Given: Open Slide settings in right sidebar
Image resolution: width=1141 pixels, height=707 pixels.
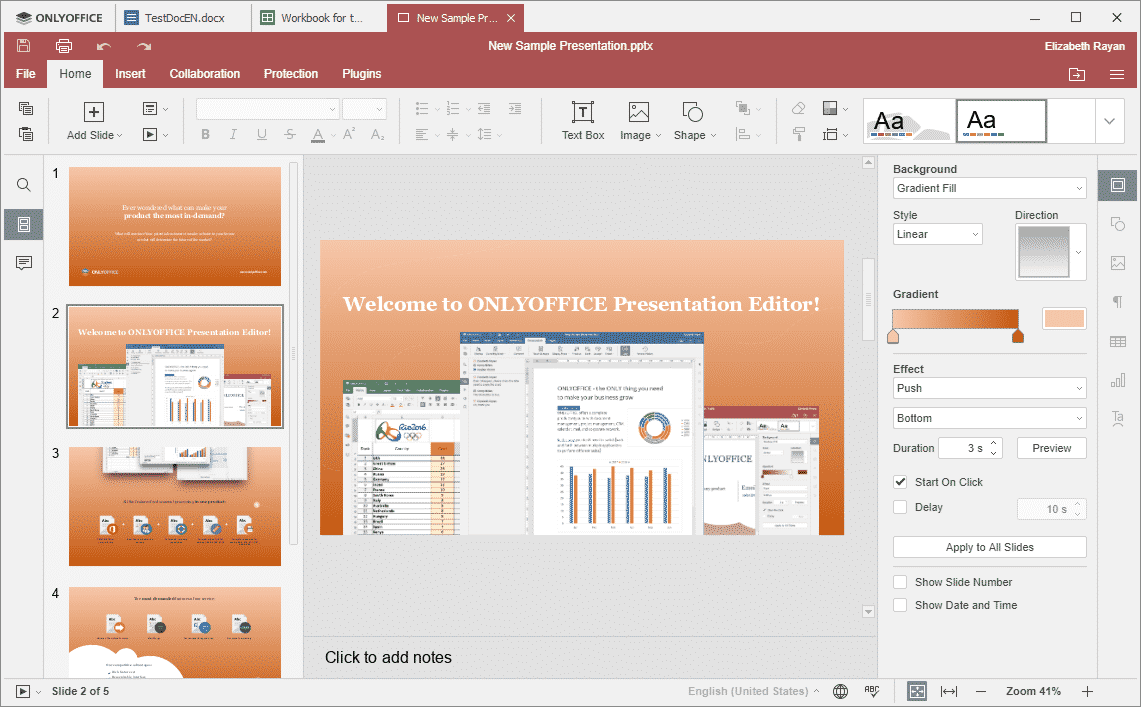Looking at the screenshot, I should click(1118, 185).
